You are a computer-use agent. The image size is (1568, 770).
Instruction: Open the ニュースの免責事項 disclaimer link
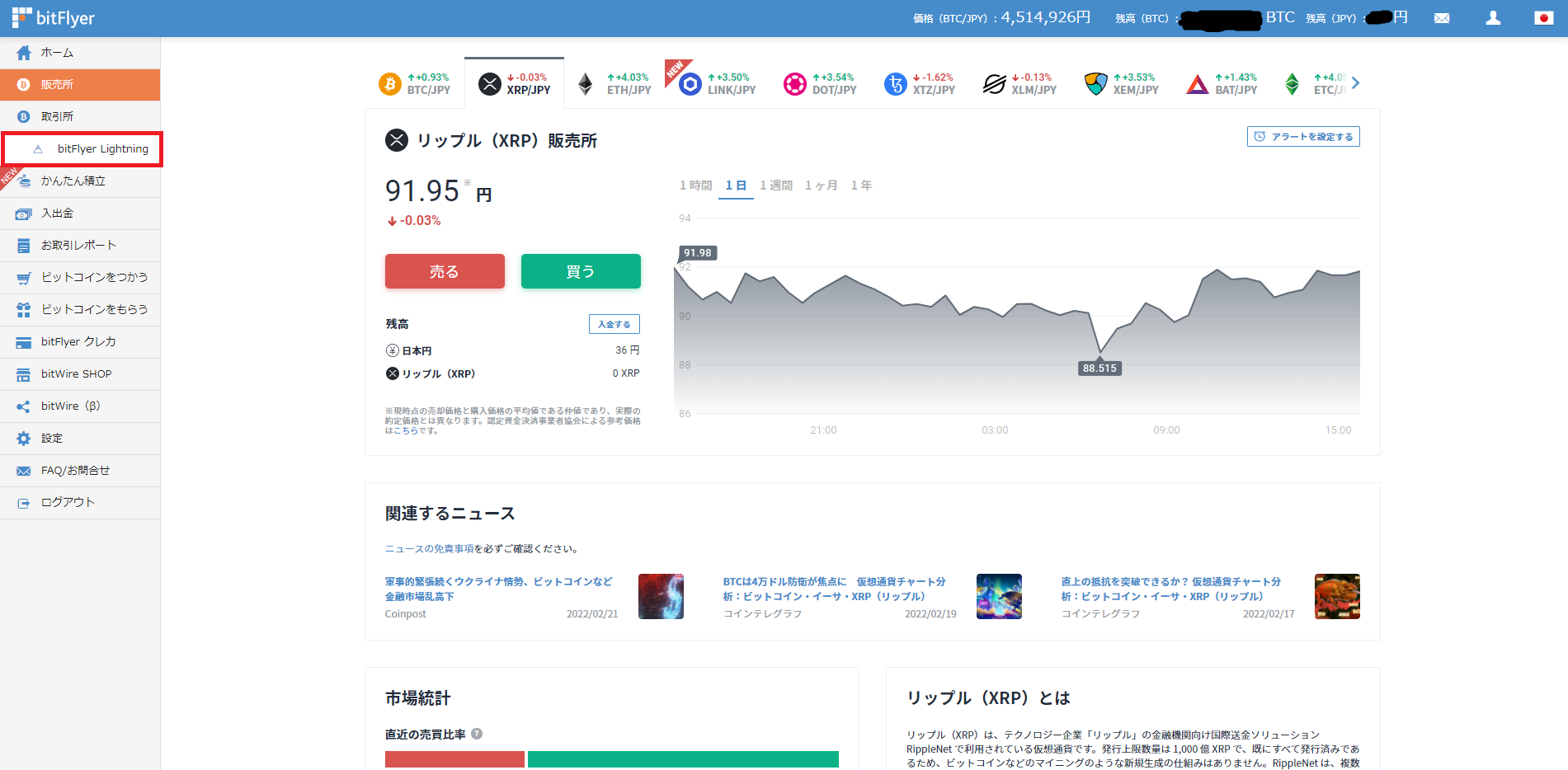429,549
